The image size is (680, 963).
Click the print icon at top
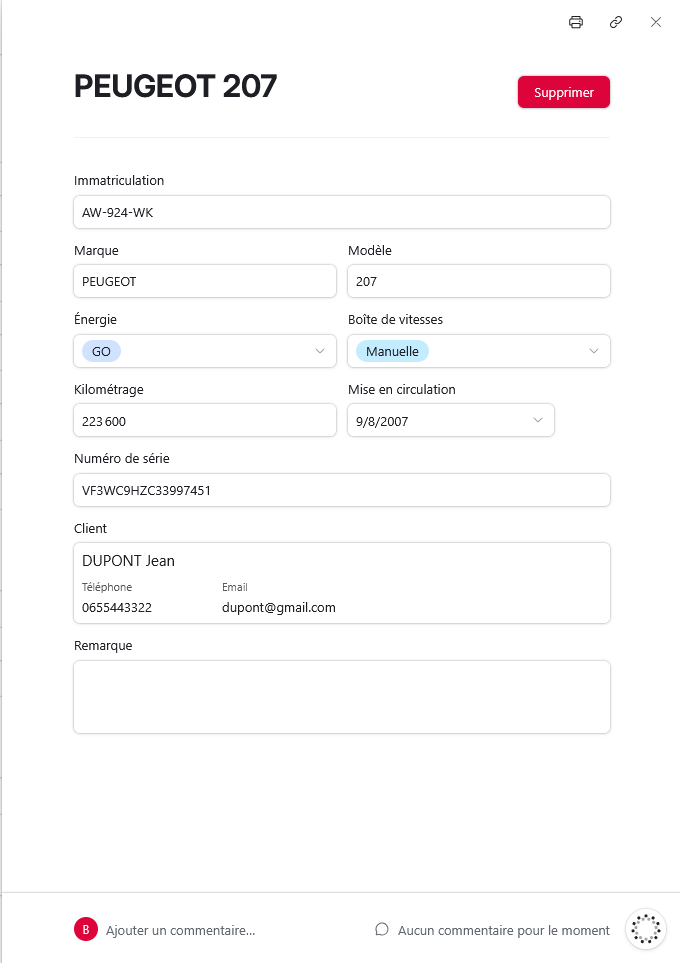[576, 22]
